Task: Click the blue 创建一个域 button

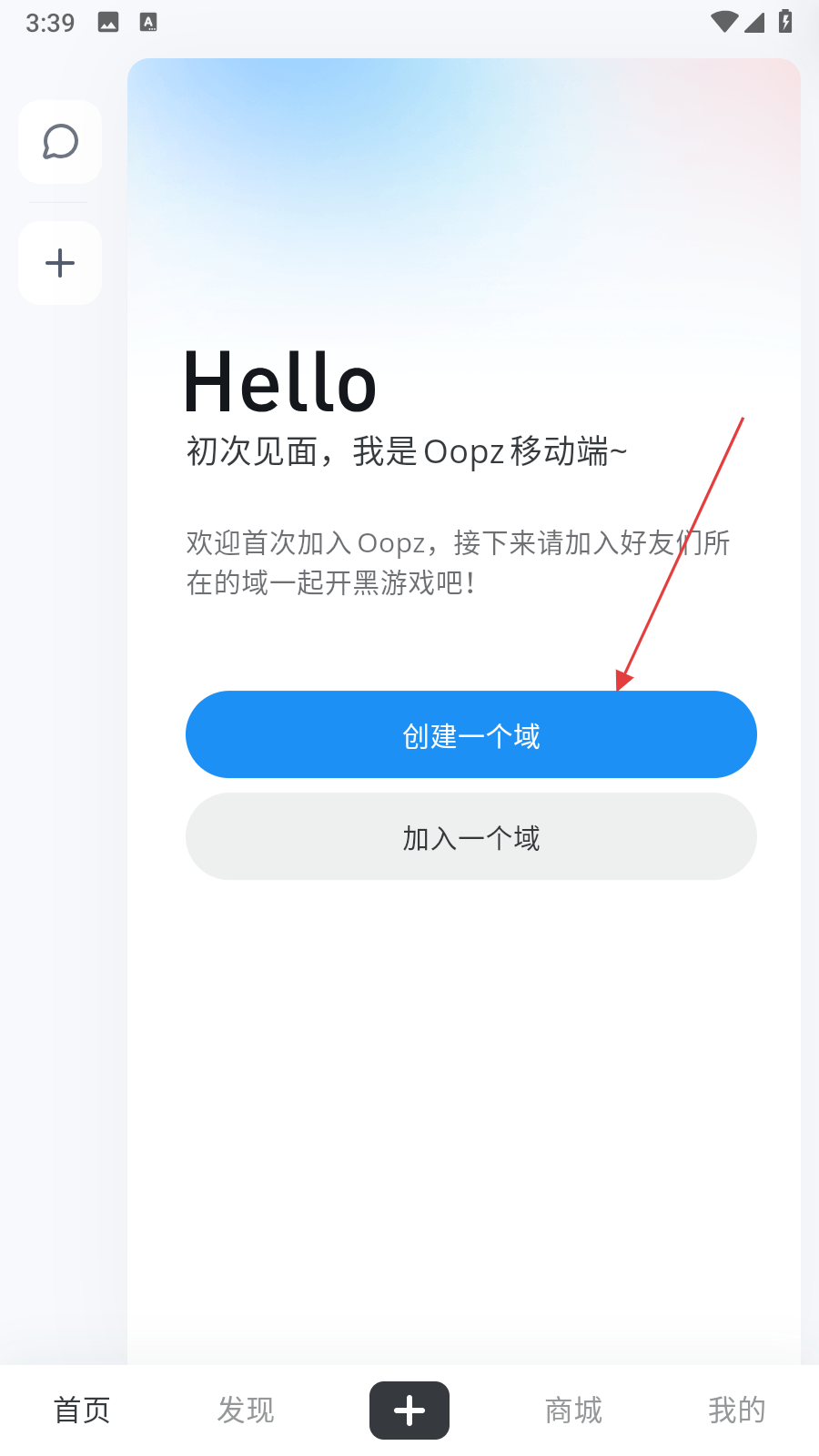Action: 471,734
